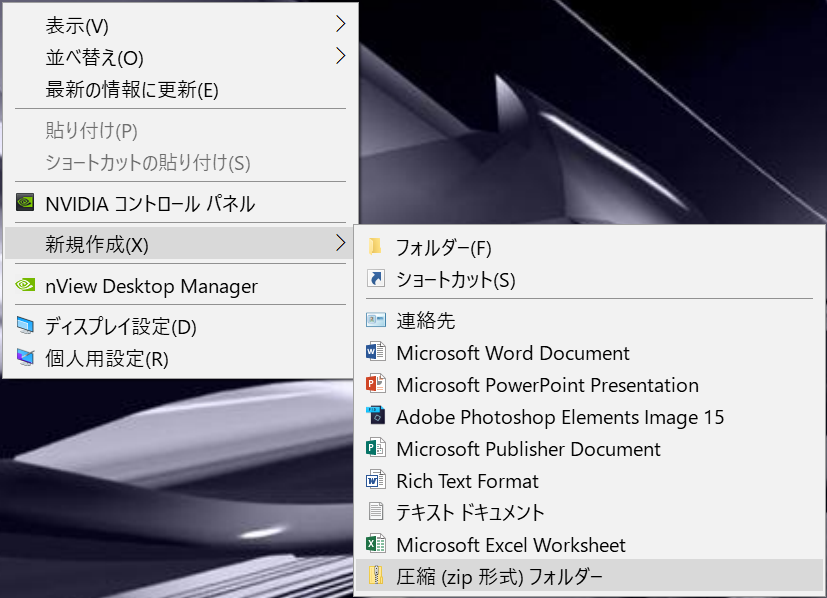Create a new ショートカット(S)
The image size is (827, 598).
point(590,279)
